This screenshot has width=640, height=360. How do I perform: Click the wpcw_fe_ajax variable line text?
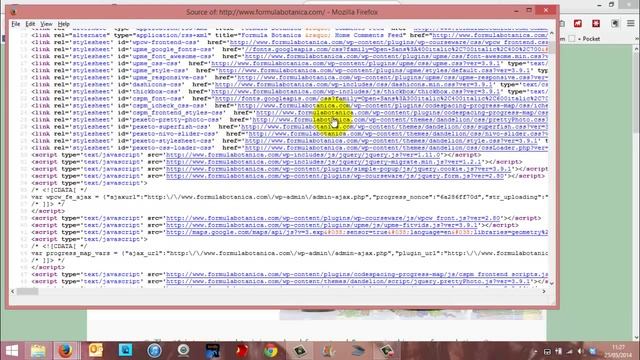289,197
